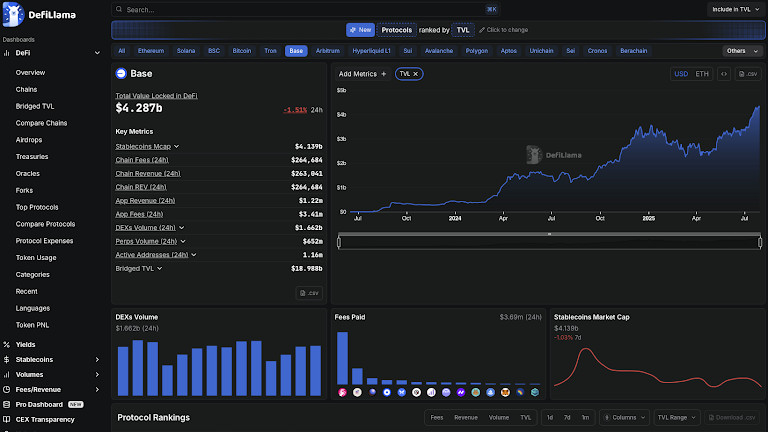768x432 pixels.
Task: Collapse the DeFi sidebar section
Action: point(97,53)
